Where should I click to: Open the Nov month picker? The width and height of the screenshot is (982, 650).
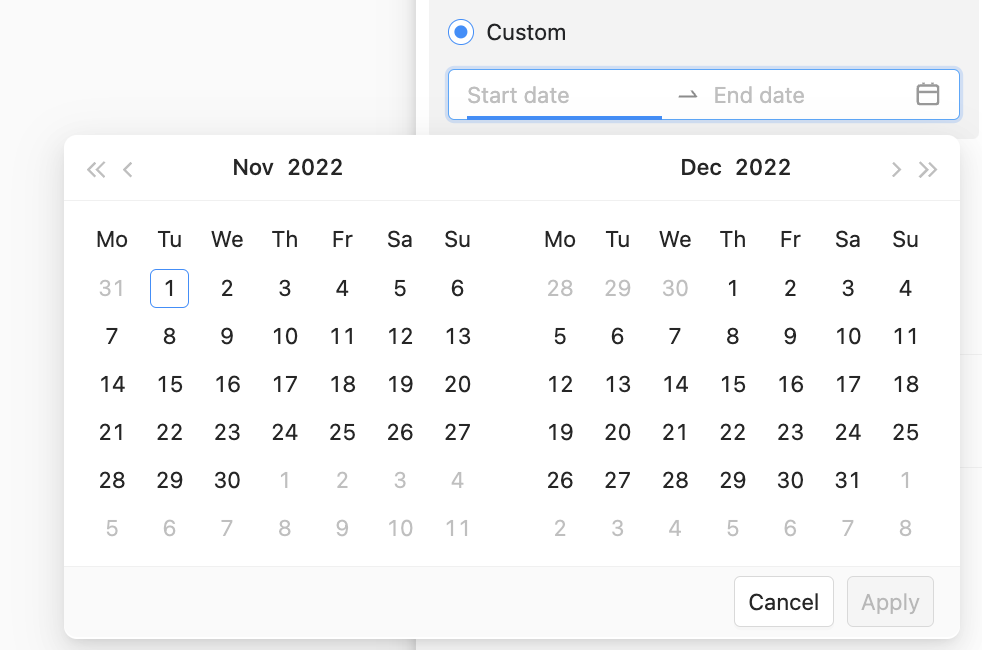coord(253,168)
